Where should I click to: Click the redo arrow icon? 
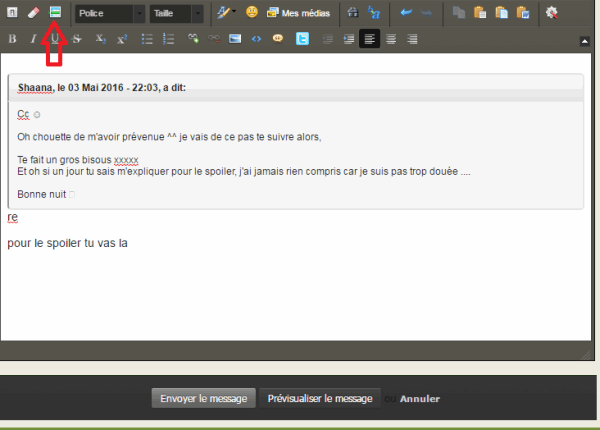point(427,13)
